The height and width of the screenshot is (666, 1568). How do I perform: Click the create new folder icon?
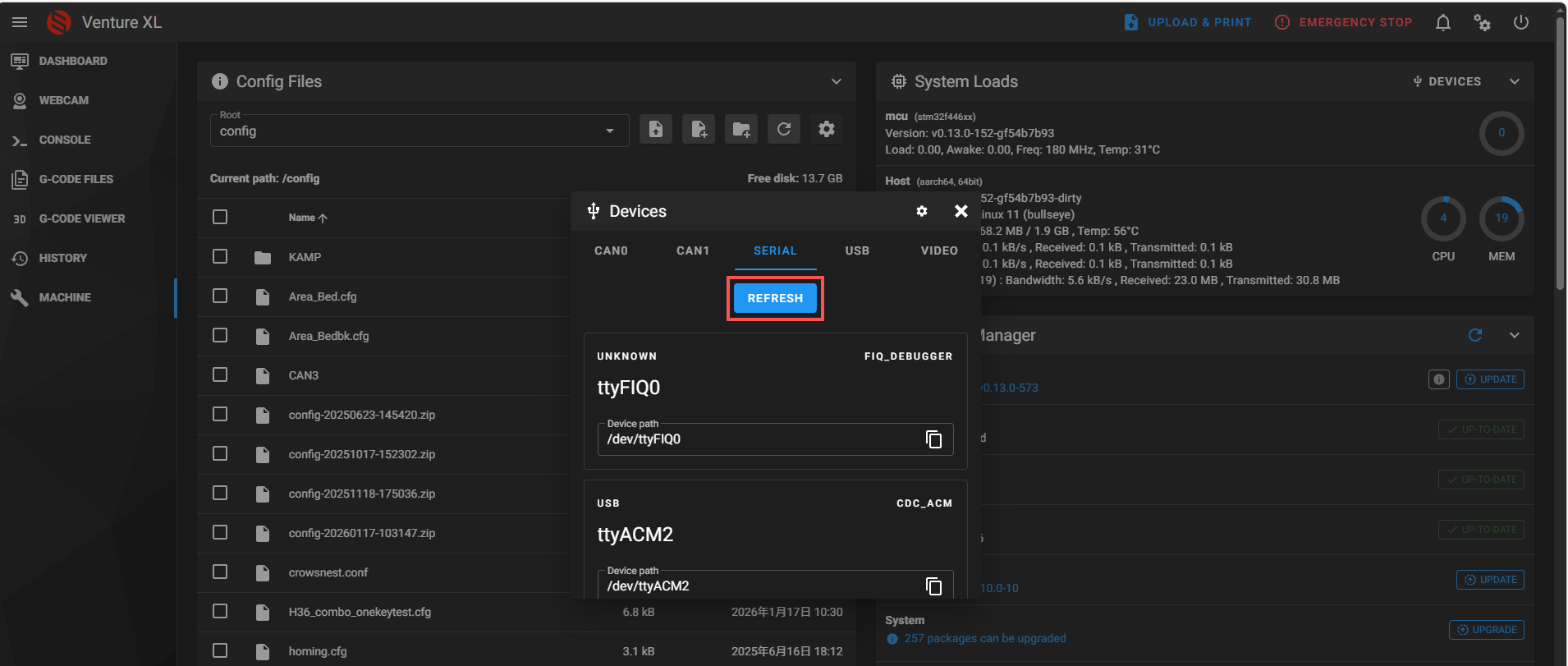point(741,129)
